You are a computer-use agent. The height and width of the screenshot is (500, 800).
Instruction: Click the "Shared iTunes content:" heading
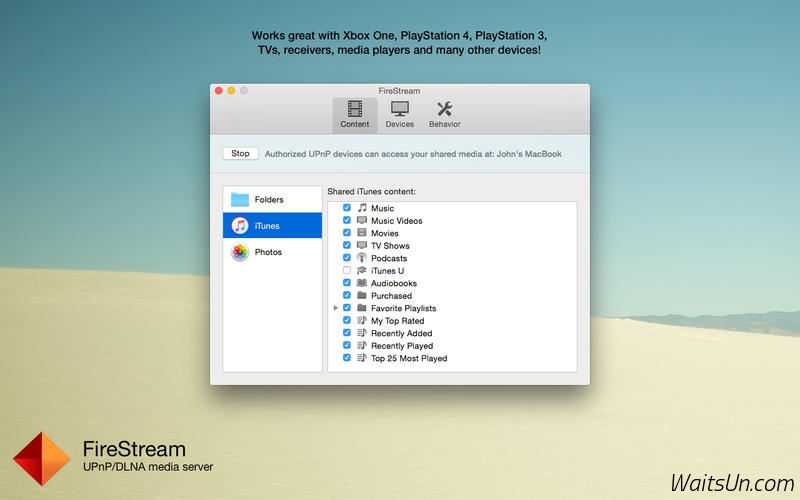[371, 191]
